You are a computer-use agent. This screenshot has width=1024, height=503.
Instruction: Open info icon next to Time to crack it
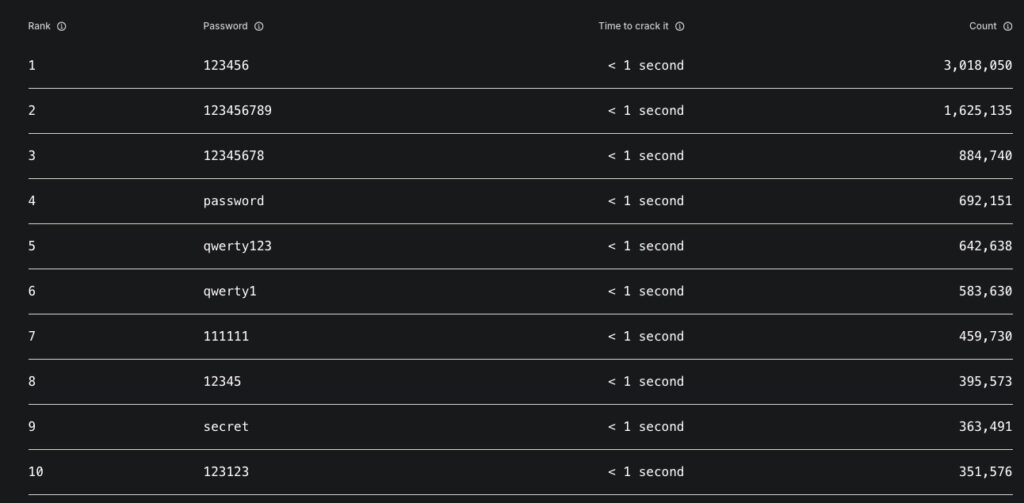click(x=679, y=27)
